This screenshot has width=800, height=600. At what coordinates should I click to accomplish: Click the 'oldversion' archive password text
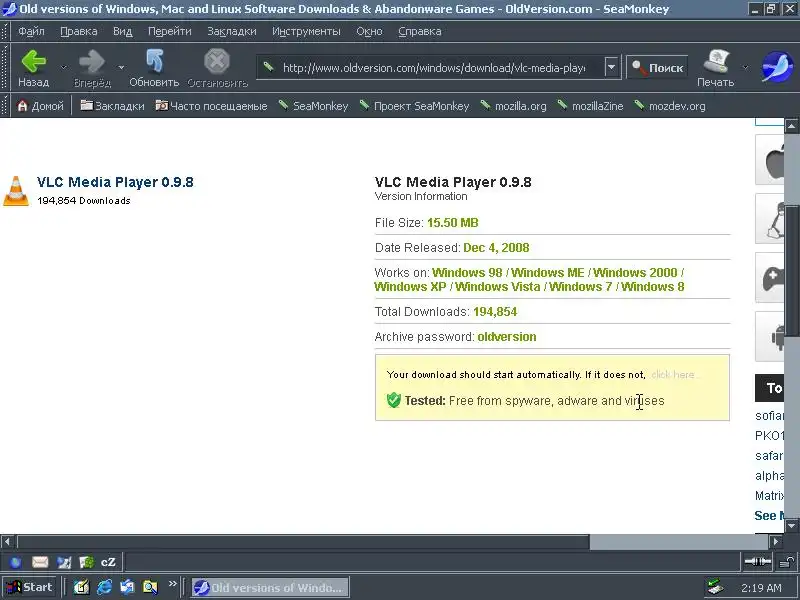[507, 337]
